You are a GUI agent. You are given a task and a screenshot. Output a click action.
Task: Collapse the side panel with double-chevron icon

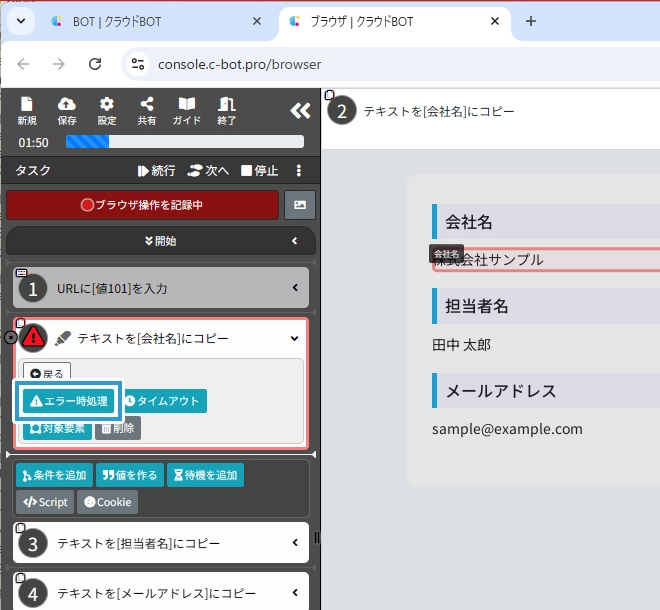point(299,111)
